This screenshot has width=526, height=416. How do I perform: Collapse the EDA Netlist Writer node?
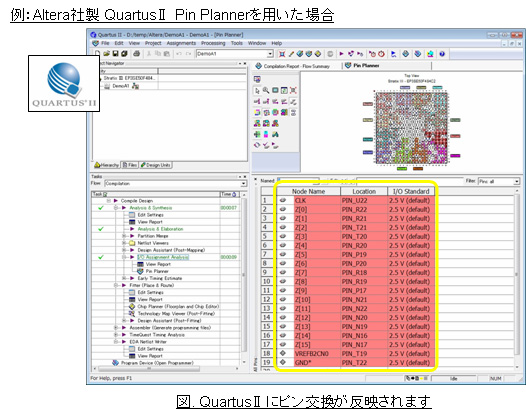click(116, 342)
